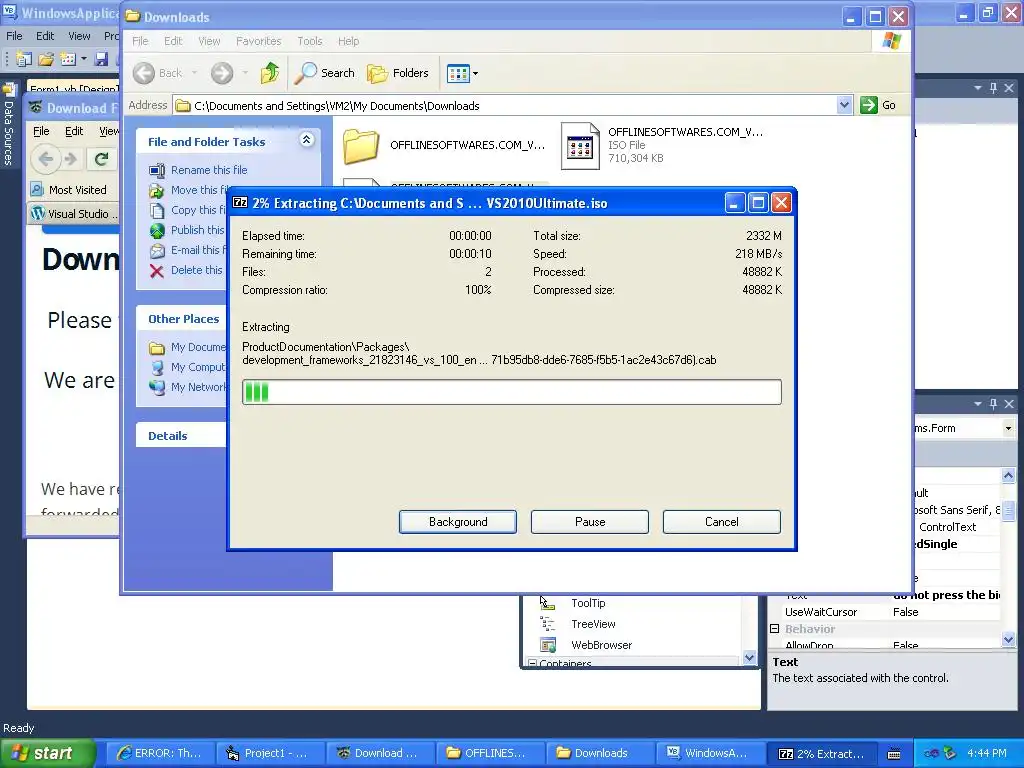Open Tools menu in Downloads window
This screenshot has width=1024, height=768.
(310, 41)
